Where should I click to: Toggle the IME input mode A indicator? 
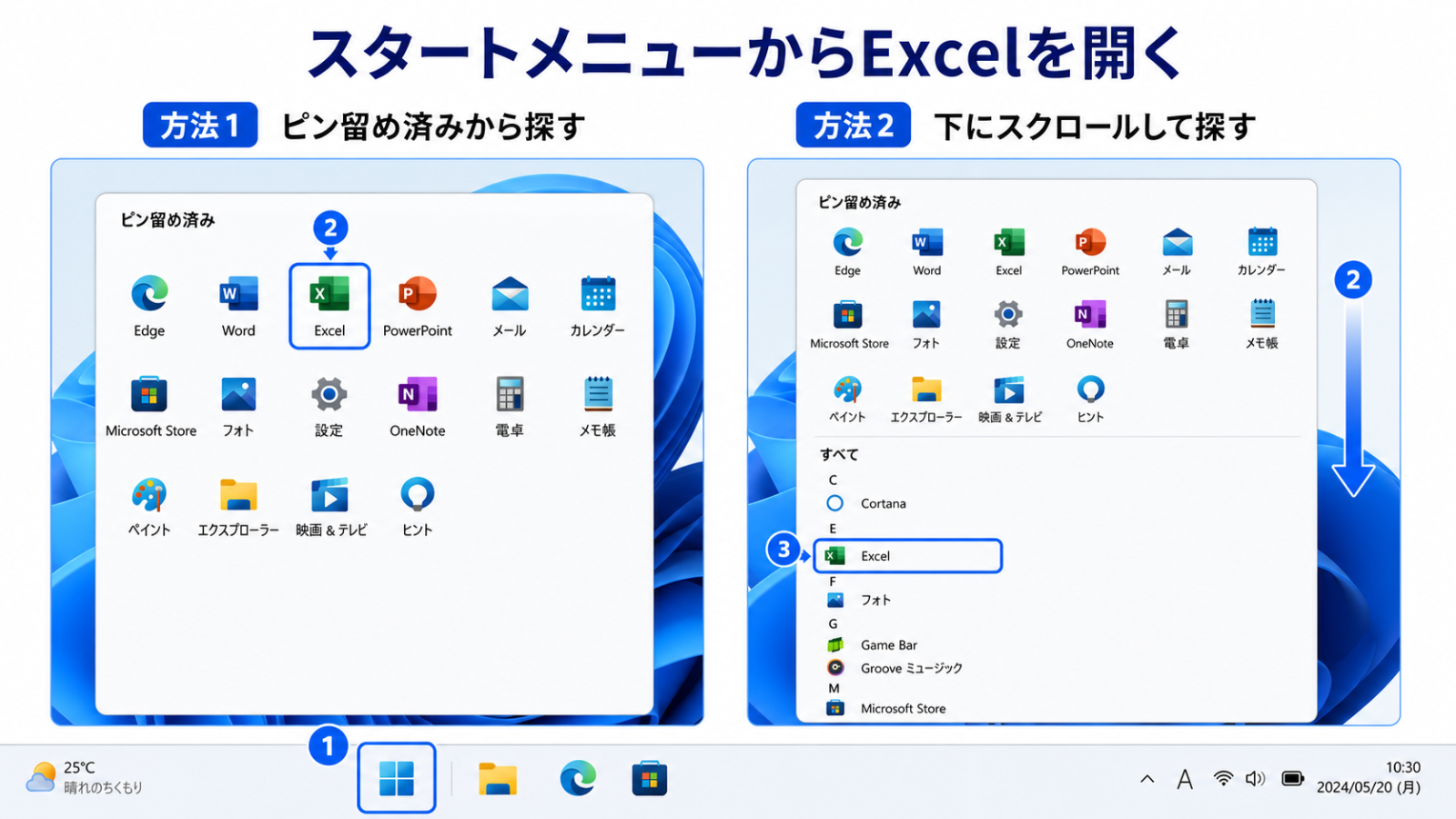pos(1185,779)
